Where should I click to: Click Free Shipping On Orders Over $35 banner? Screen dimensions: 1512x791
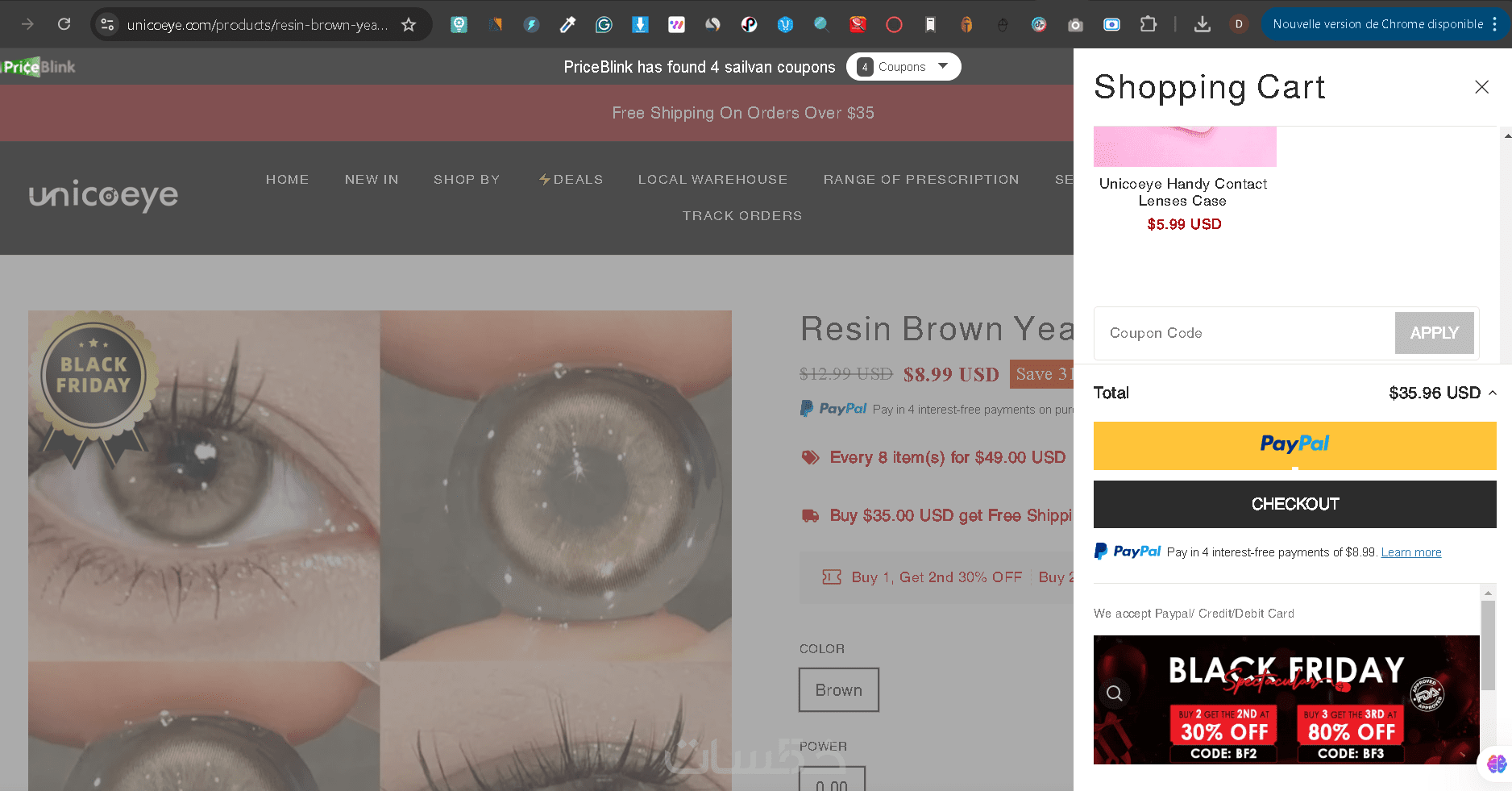[743, 113]
